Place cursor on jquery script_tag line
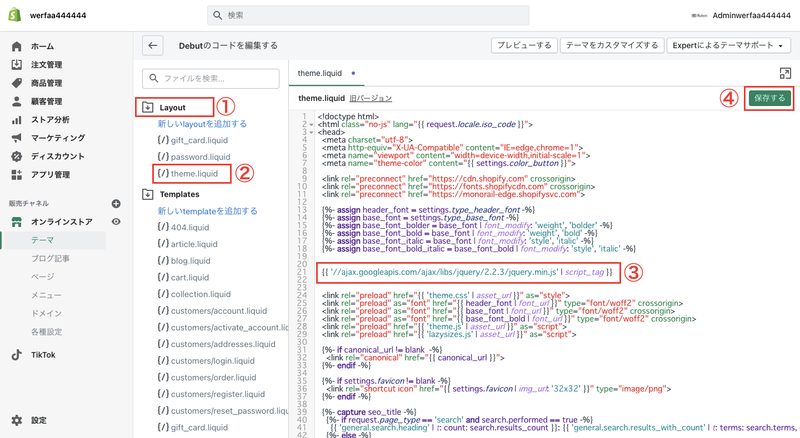800x438 pixels. [467, 272]
